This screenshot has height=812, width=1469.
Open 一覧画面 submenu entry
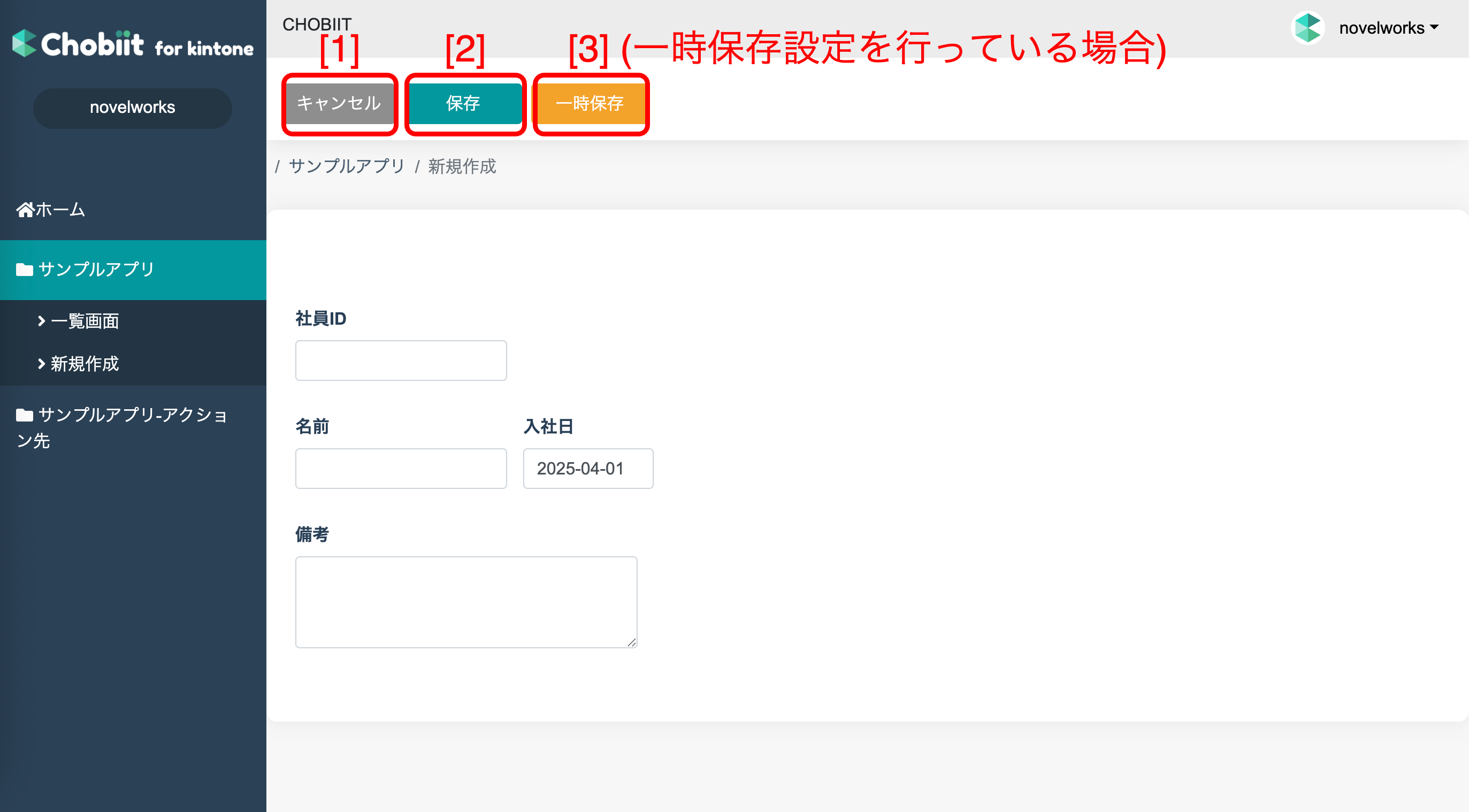[x=133, y=321]
